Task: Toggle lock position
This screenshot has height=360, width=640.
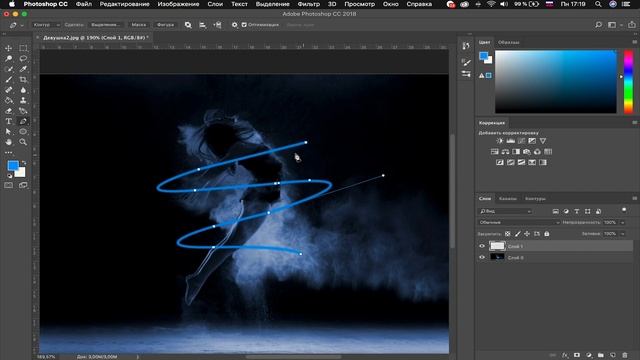Action: [527, 234]
